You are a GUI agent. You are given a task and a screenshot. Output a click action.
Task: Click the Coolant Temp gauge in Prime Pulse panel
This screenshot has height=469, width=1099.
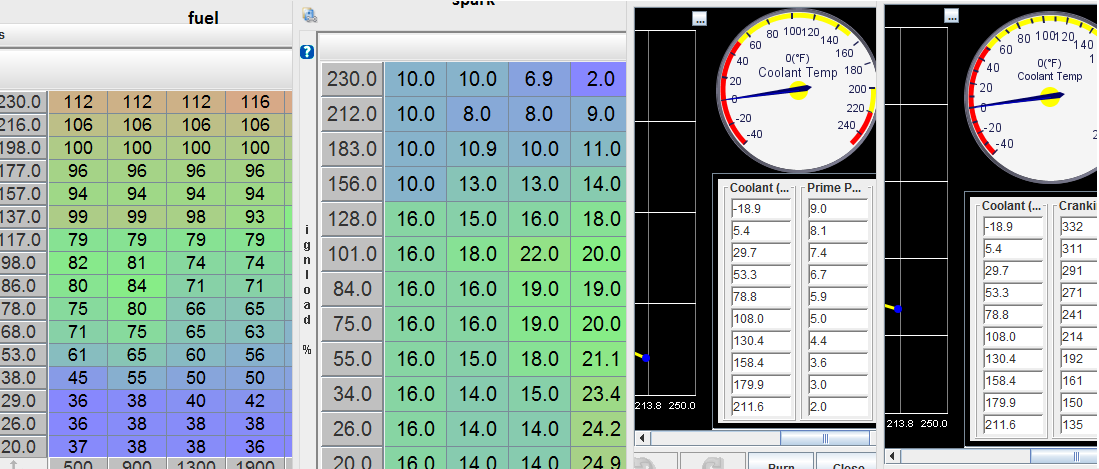click(798, 92)
